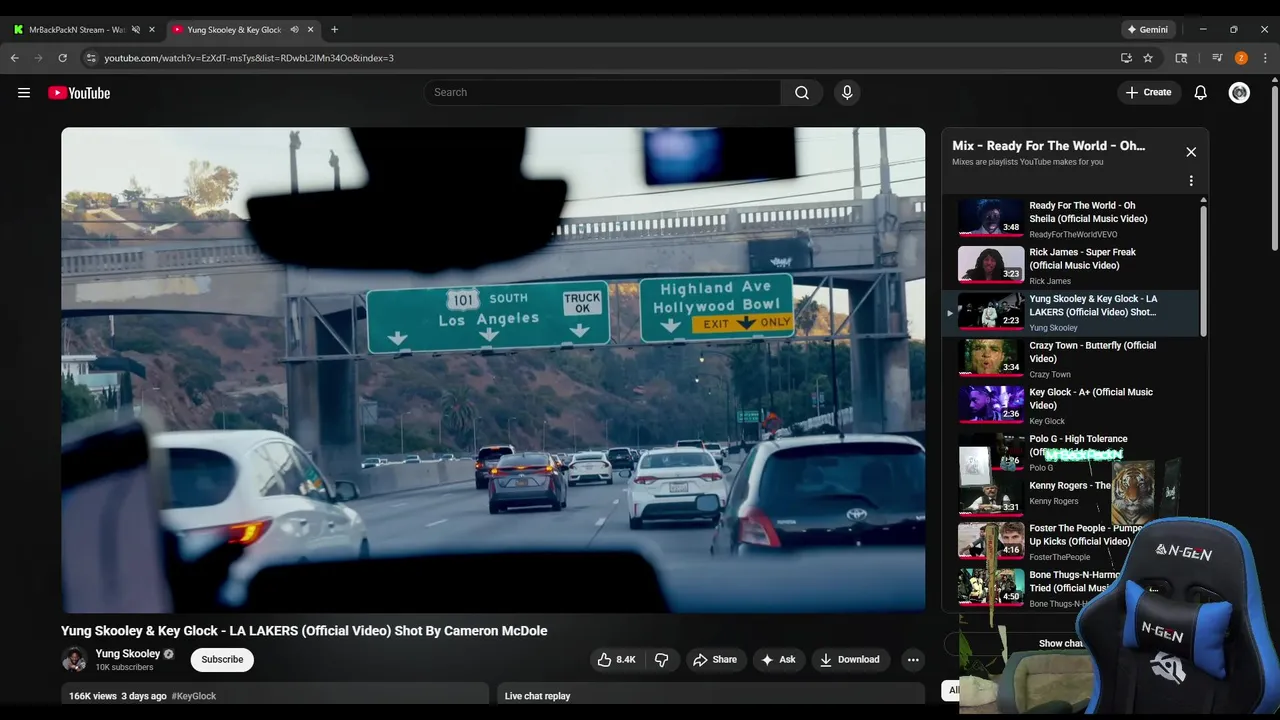Click the Ask button
This screenshot has width=1280, height=720.
[x=778, y=660]
